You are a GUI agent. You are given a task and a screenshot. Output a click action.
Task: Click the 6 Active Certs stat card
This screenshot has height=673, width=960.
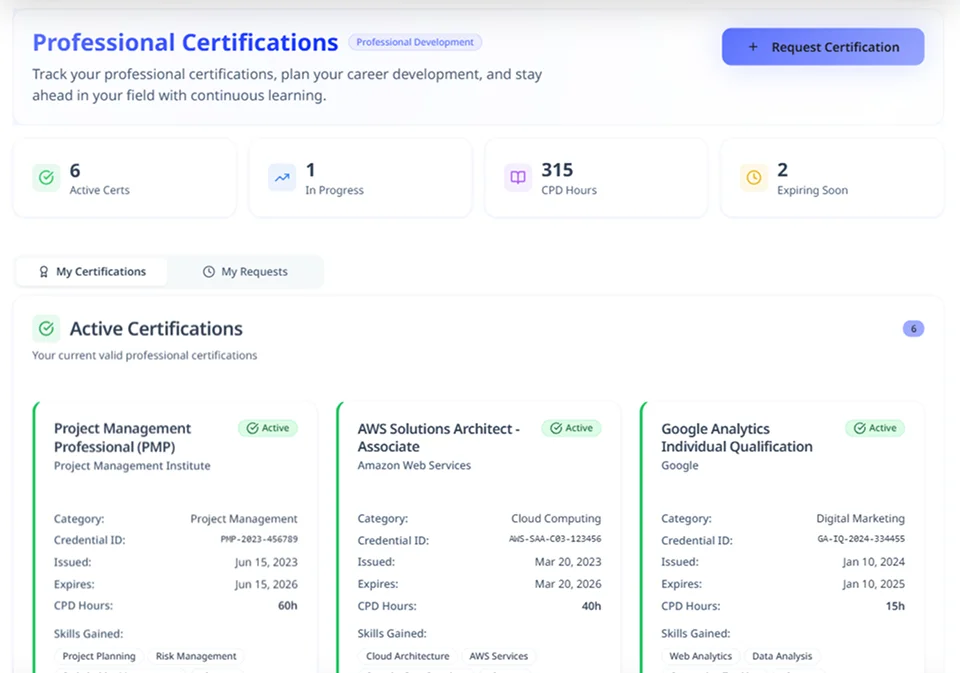point(124,178)
